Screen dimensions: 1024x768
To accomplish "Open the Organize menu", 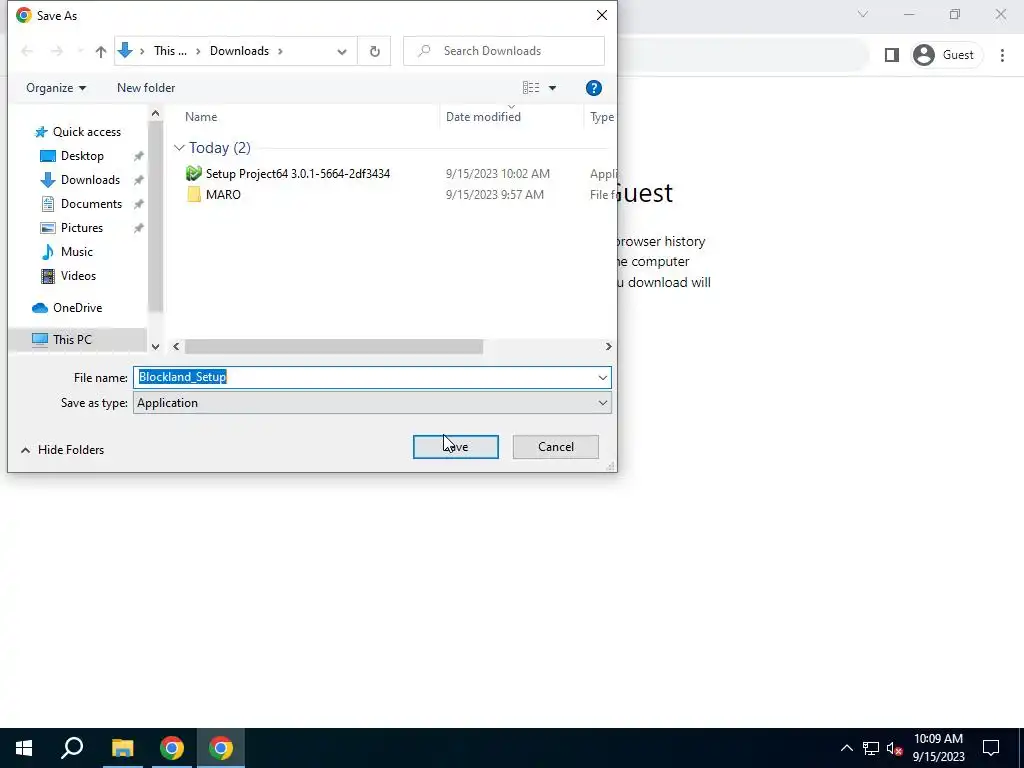I will pos(56,88).
